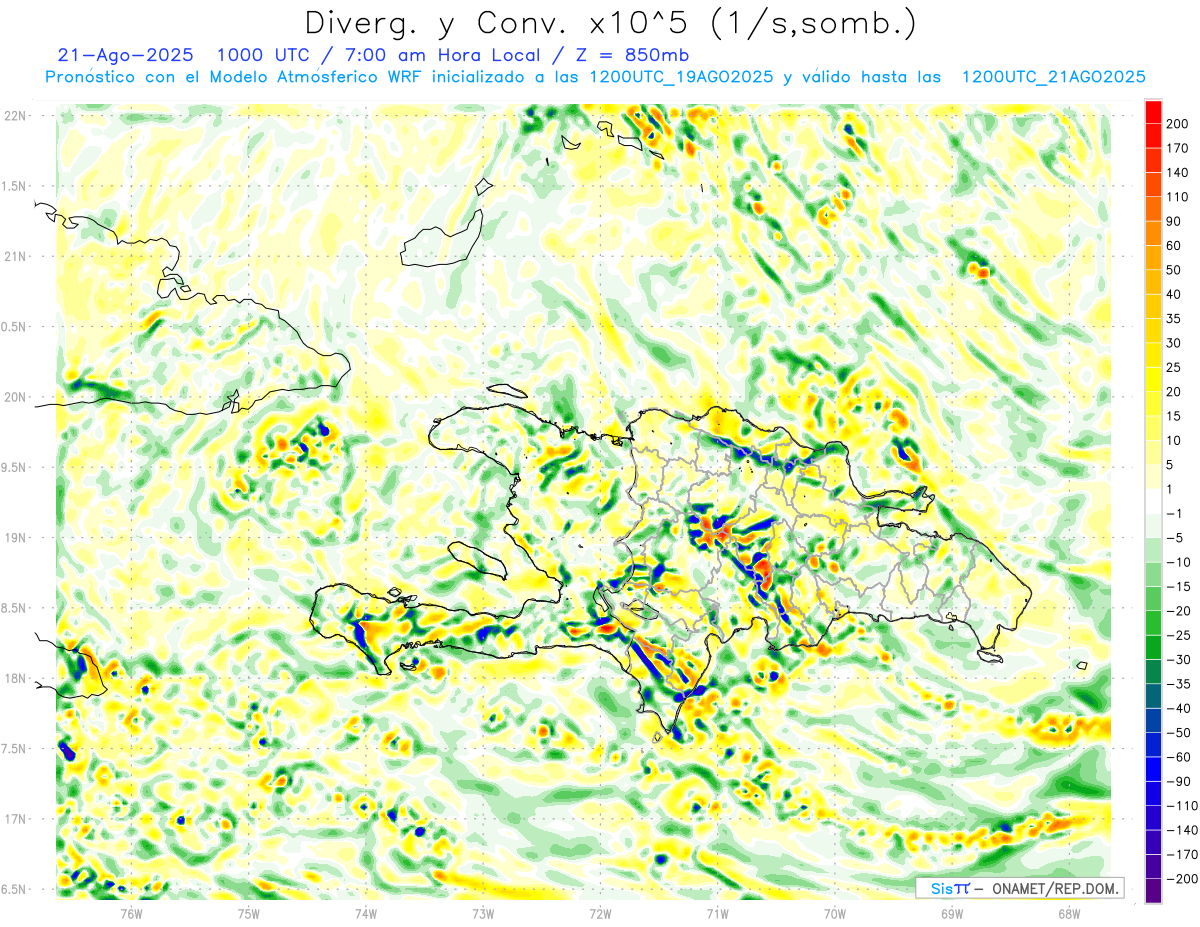The width and height of the screenshot is (1200, 927).
Task: Click the colorbar's '-140' label
Action: [x=1183, y=830]
